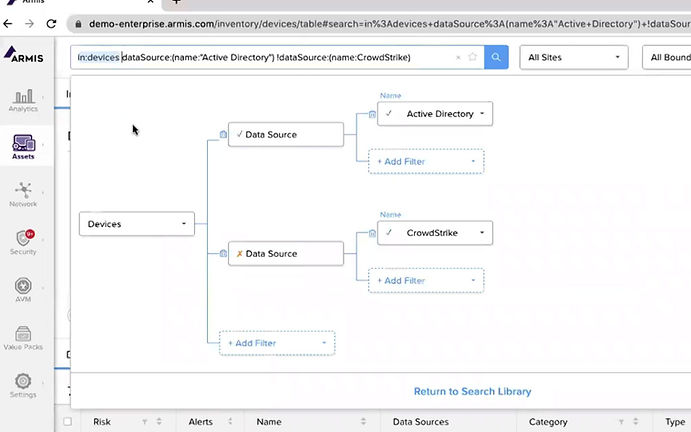
Task: Open the Active Directory name dropdown
Action: [x=435, y=114]
